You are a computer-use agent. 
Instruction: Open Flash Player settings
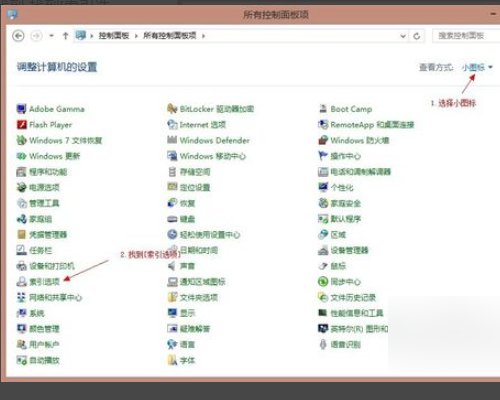coord(44,125)
